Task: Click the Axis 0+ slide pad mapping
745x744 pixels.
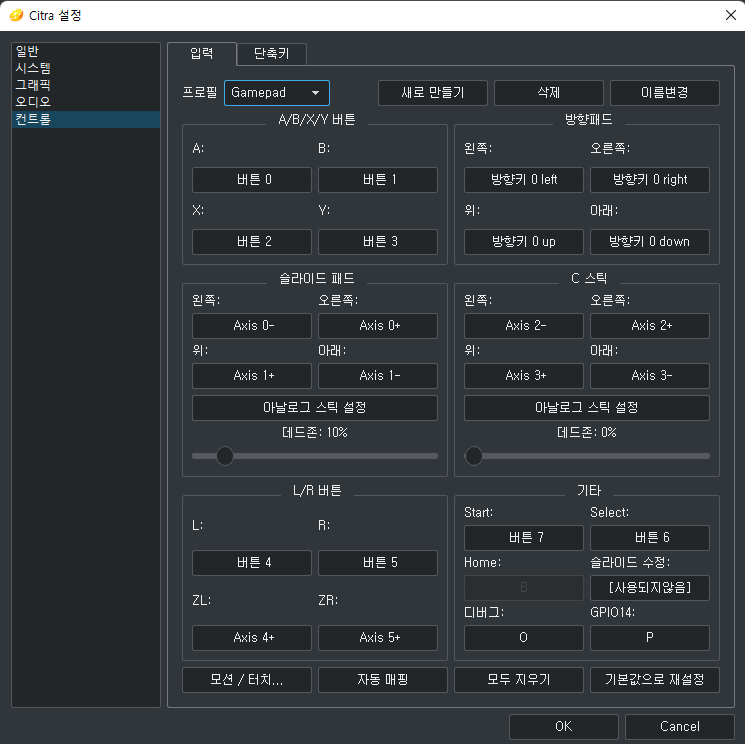Action: click(x=378, y=326)
